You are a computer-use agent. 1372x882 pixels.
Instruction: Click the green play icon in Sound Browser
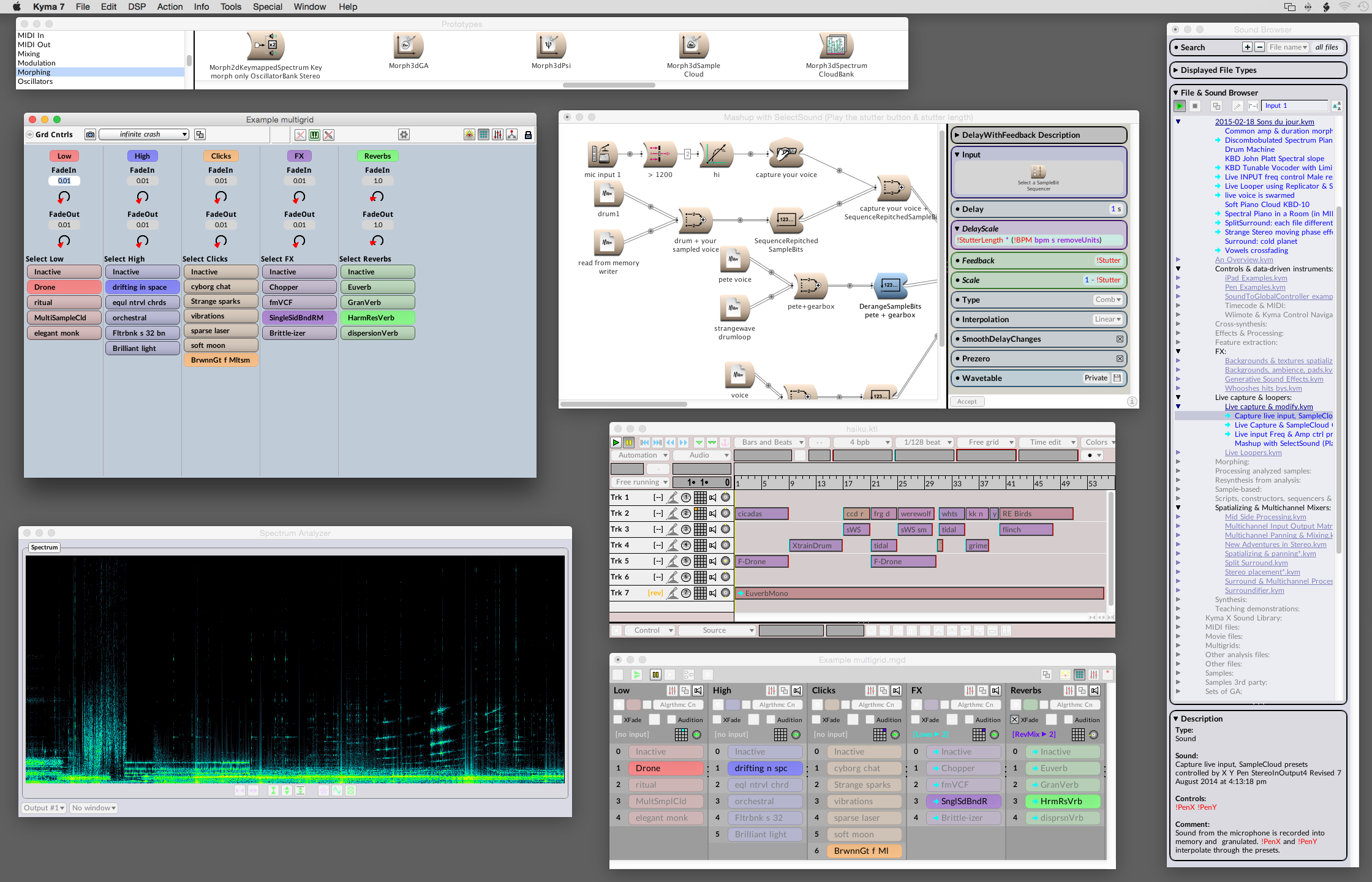tap(1179, 106)
